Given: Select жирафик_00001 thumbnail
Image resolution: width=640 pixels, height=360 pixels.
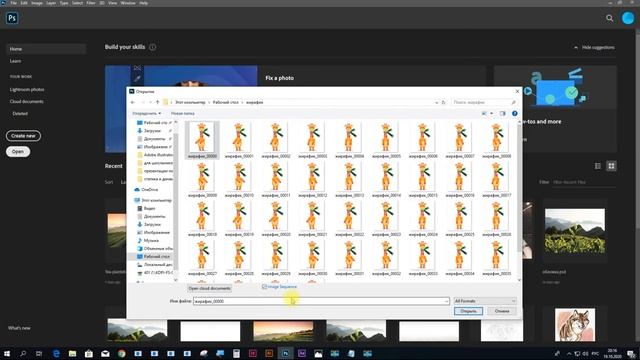Looking at the screenshot, I should pyautogui.click(x=239, y=140).
